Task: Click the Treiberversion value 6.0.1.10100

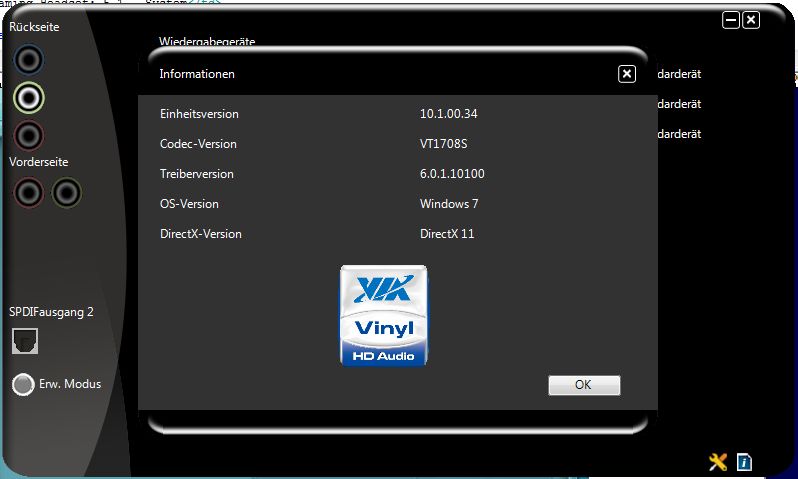Action: pyautogui.click(x=452, y=174)
